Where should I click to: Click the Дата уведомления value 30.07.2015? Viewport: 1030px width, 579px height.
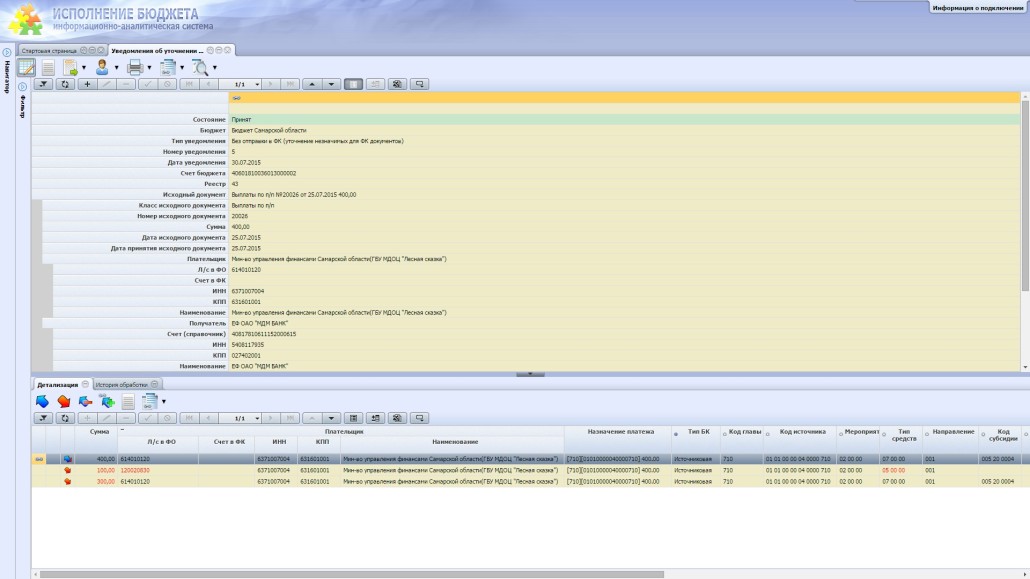tap(624, 162)
